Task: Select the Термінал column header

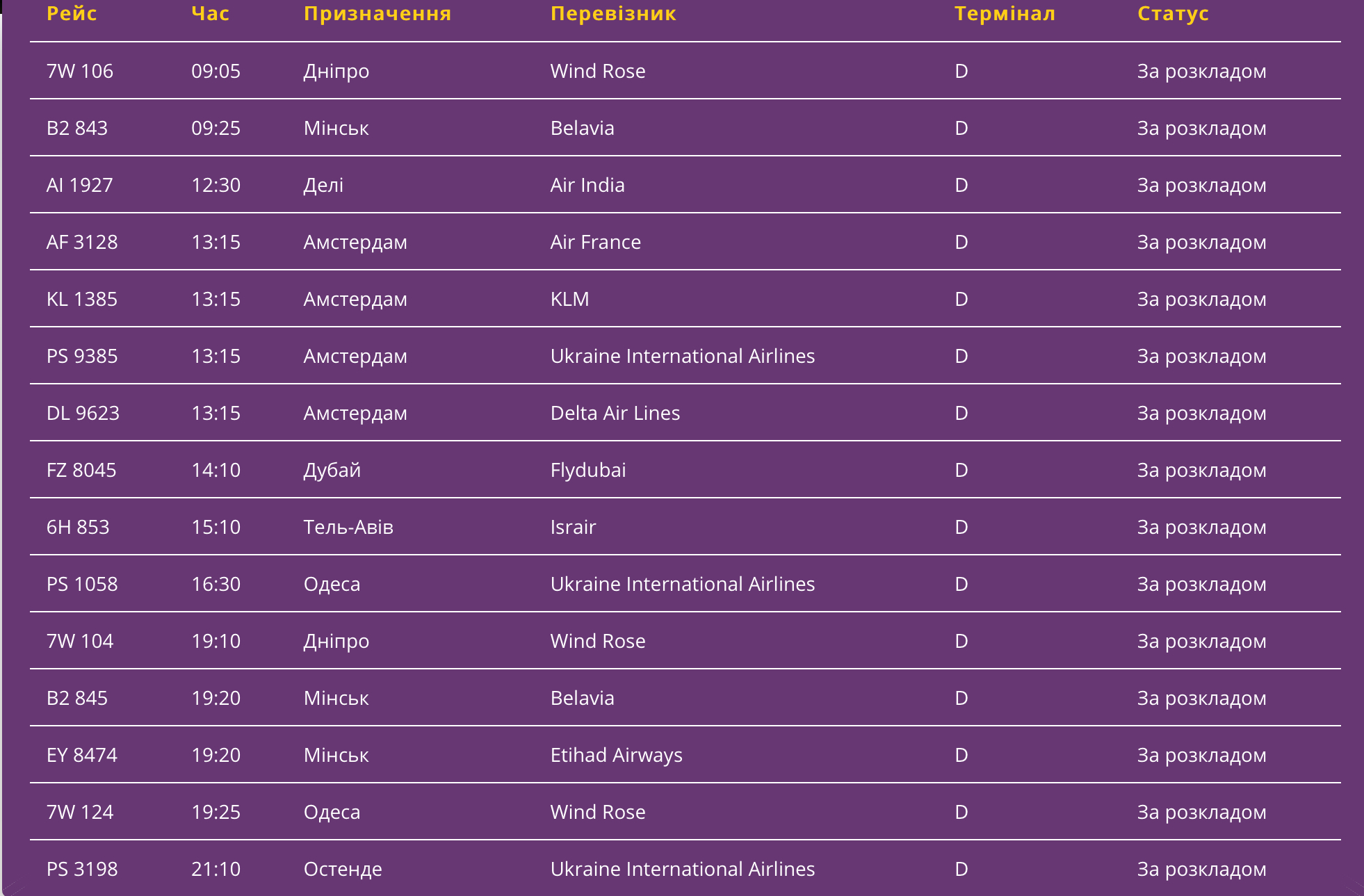Action: click(x=1005, y=14)
